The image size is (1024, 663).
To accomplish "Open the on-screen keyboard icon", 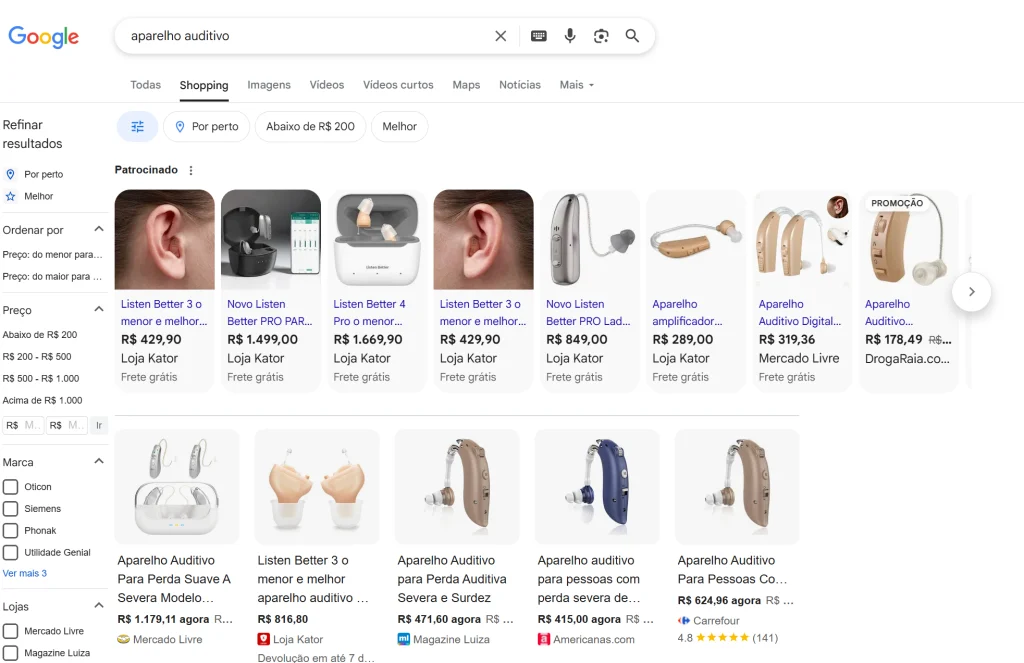I will [539, 36].
